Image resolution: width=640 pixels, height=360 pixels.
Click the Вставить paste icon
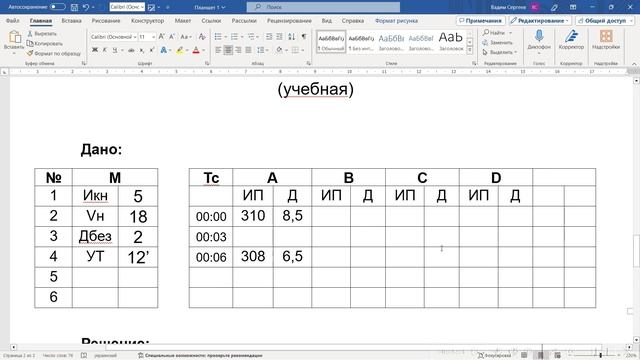tap(14, 38)
